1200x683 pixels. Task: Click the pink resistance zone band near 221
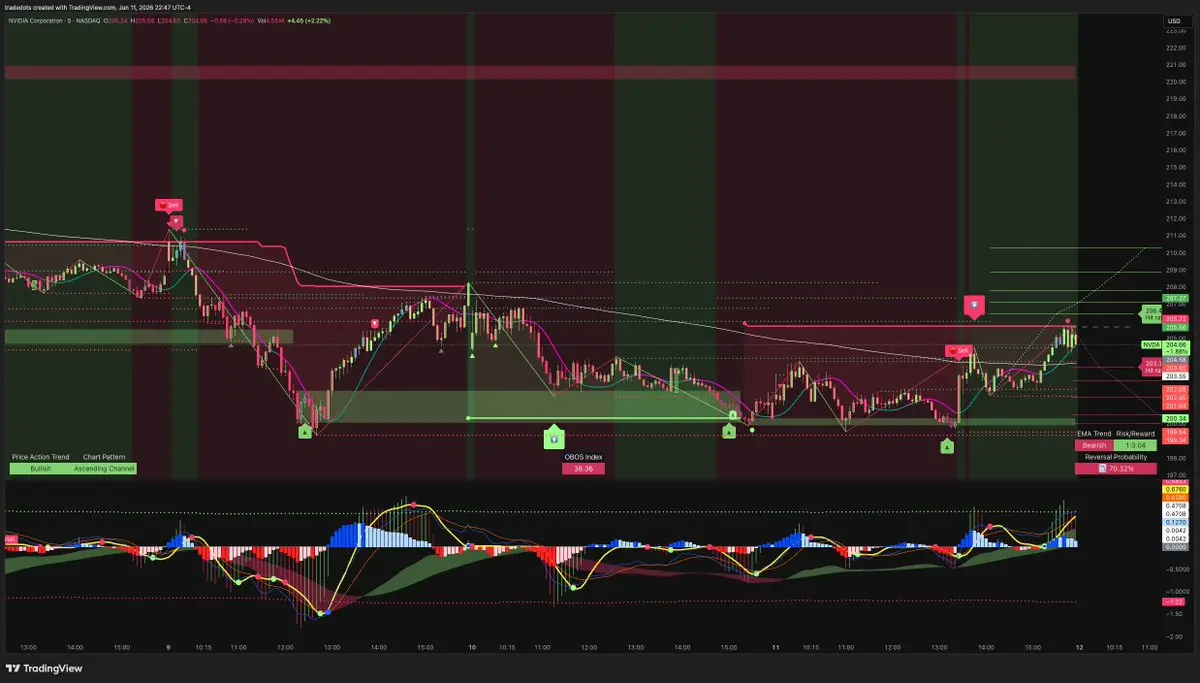[x=540, y=72]
